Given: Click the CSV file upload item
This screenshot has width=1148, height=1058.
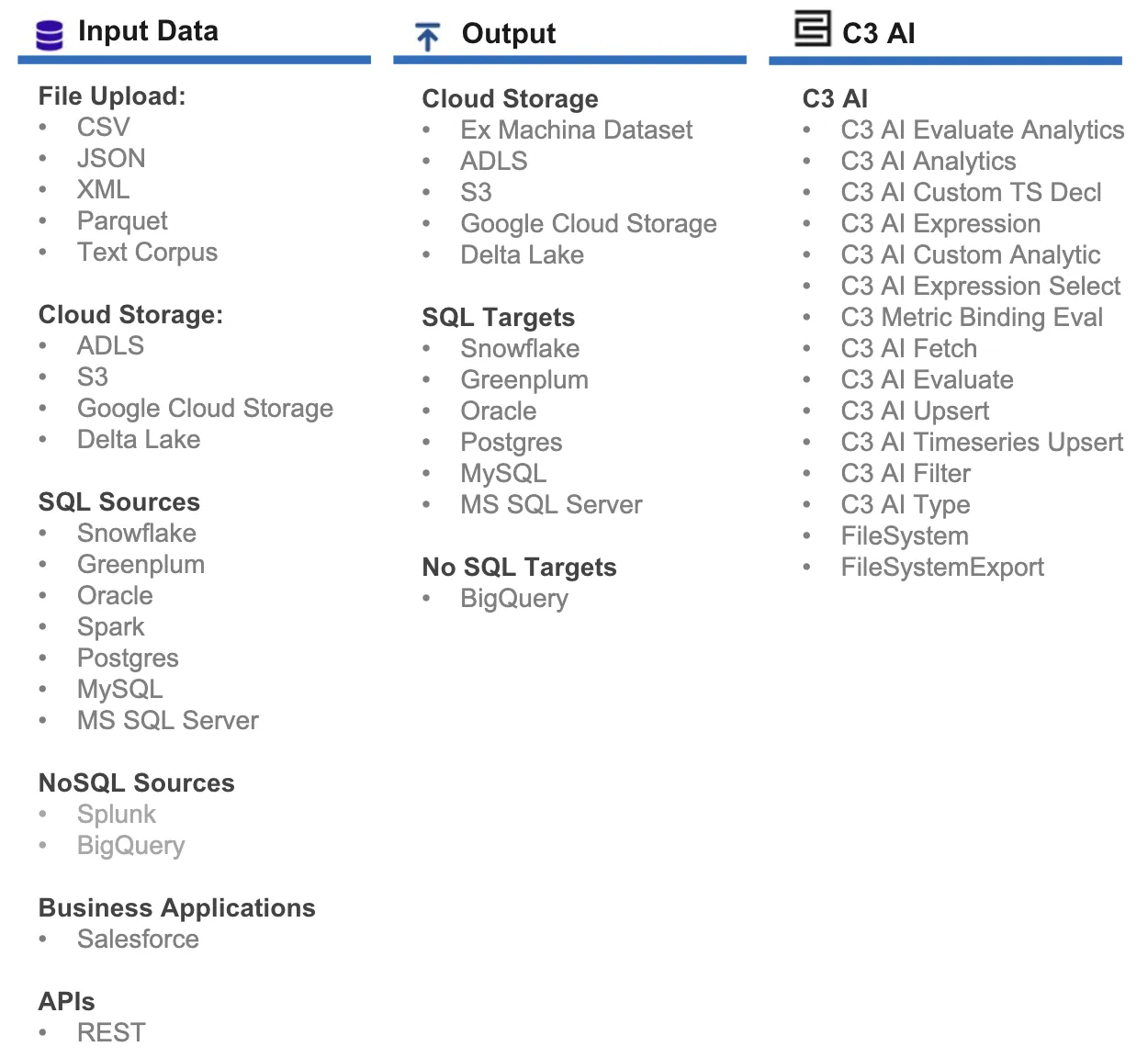Looking at the screenshot, I should [103, 127].
